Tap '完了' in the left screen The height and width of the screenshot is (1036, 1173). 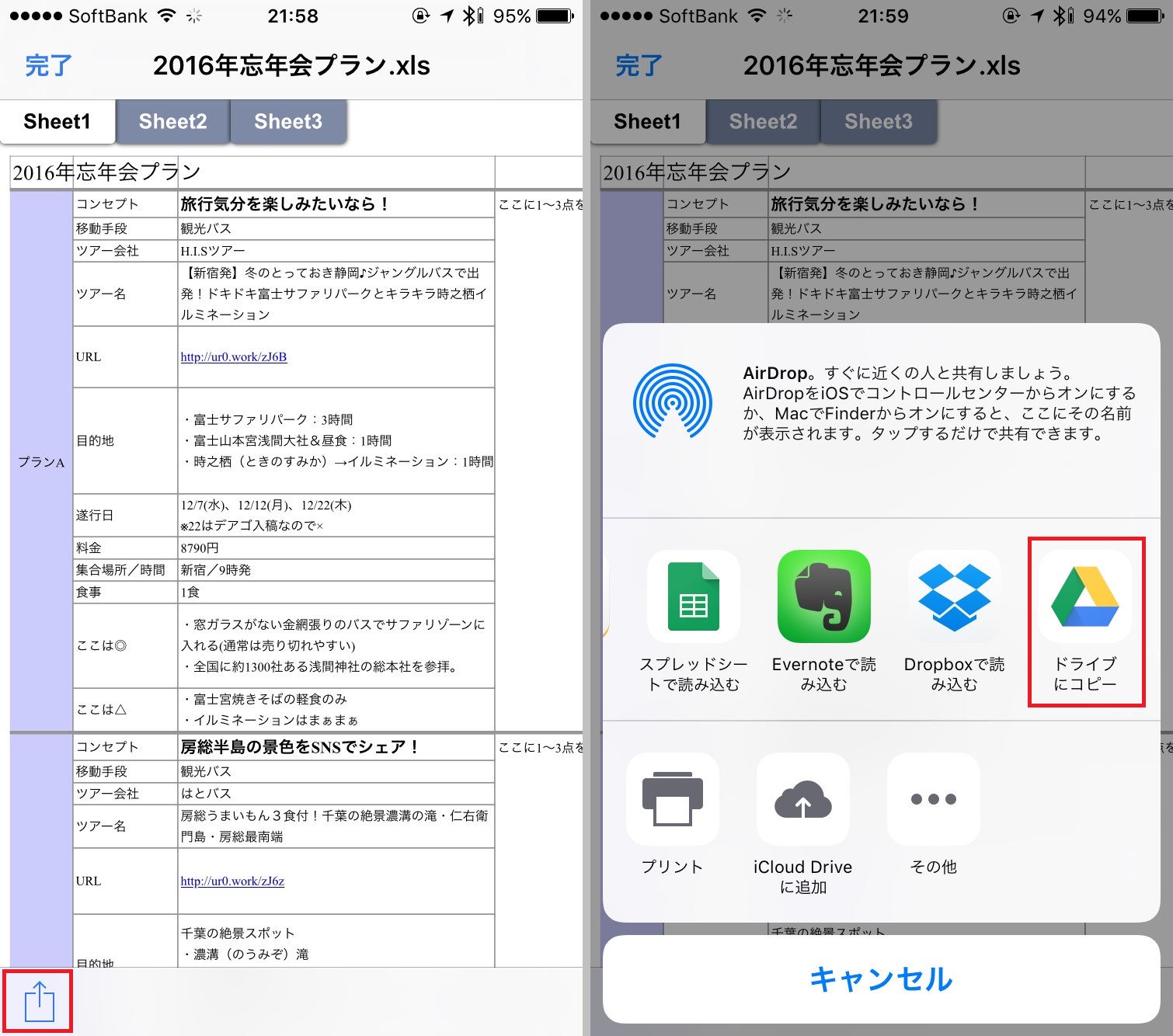[48, 66]
